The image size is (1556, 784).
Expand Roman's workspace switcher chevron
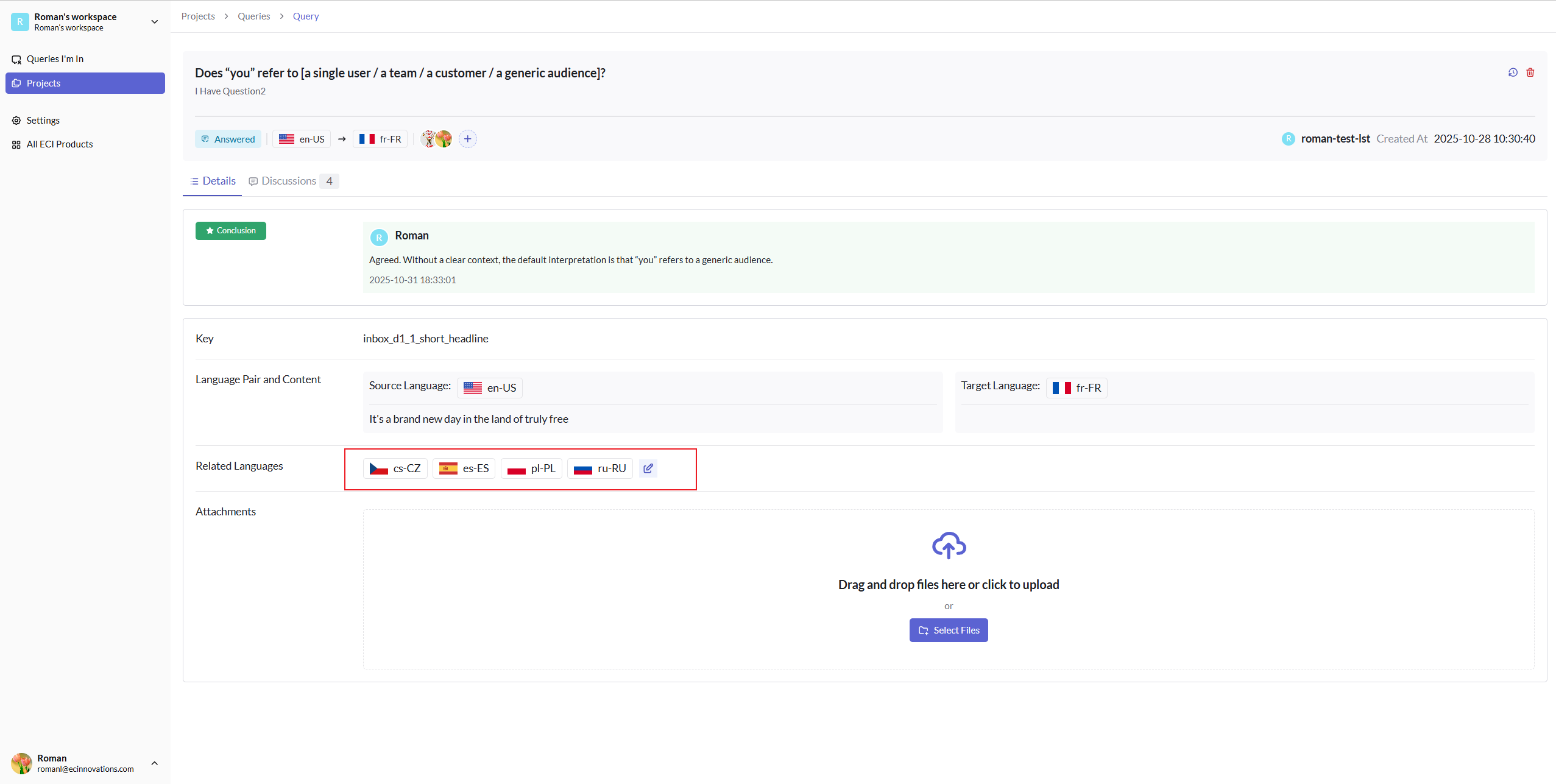[x=155, y=22]
